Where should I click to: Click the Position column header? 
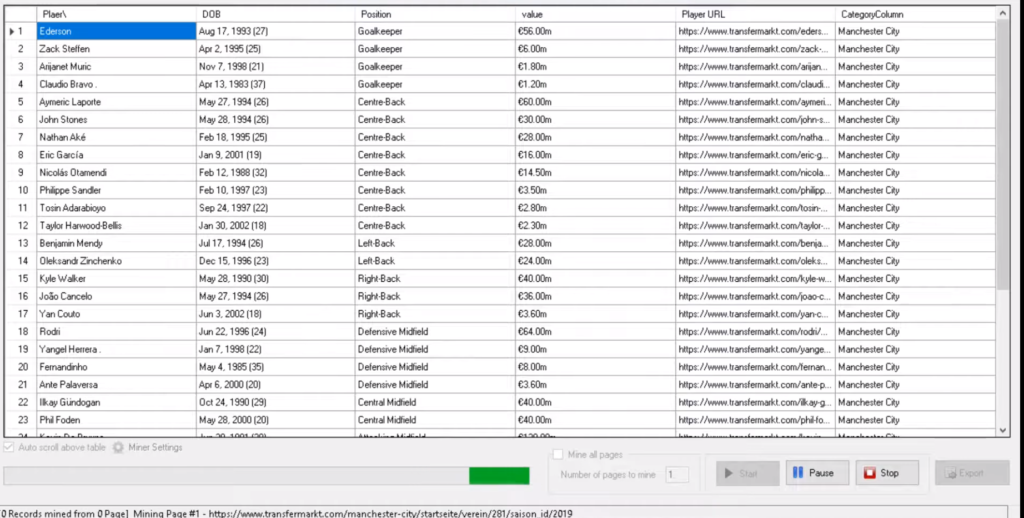434,14
